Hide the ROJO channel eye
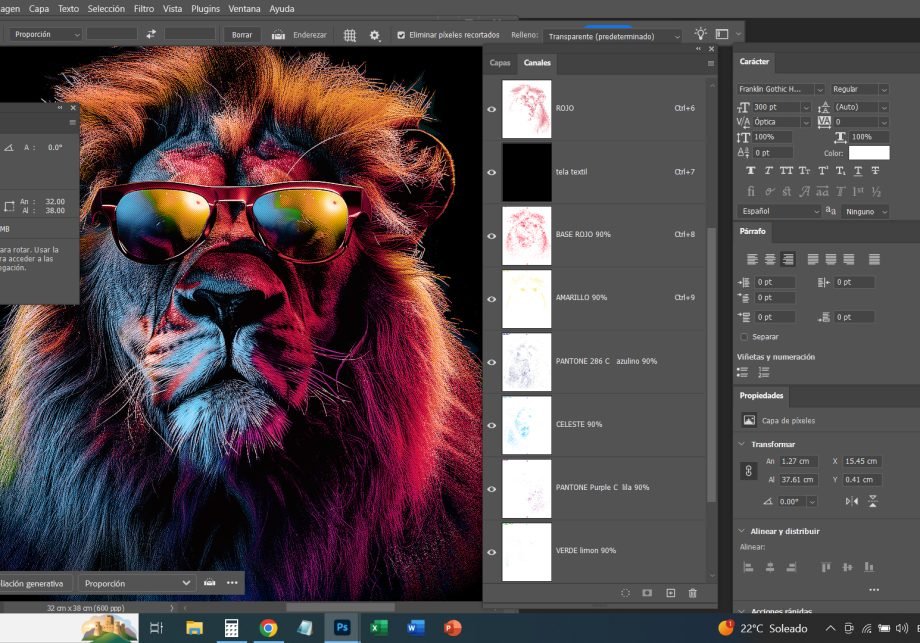 point(491,109)
